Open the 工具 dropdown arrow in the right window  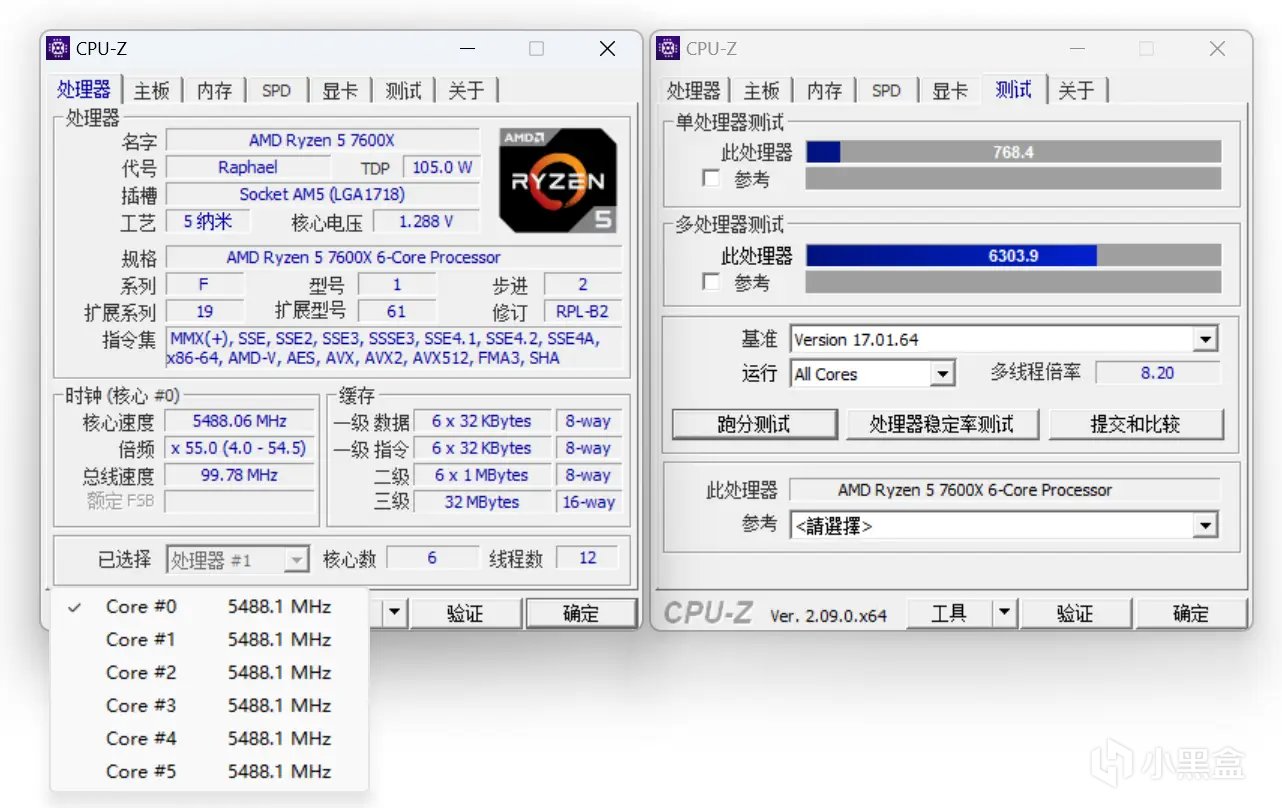[x=1005, y=613]
